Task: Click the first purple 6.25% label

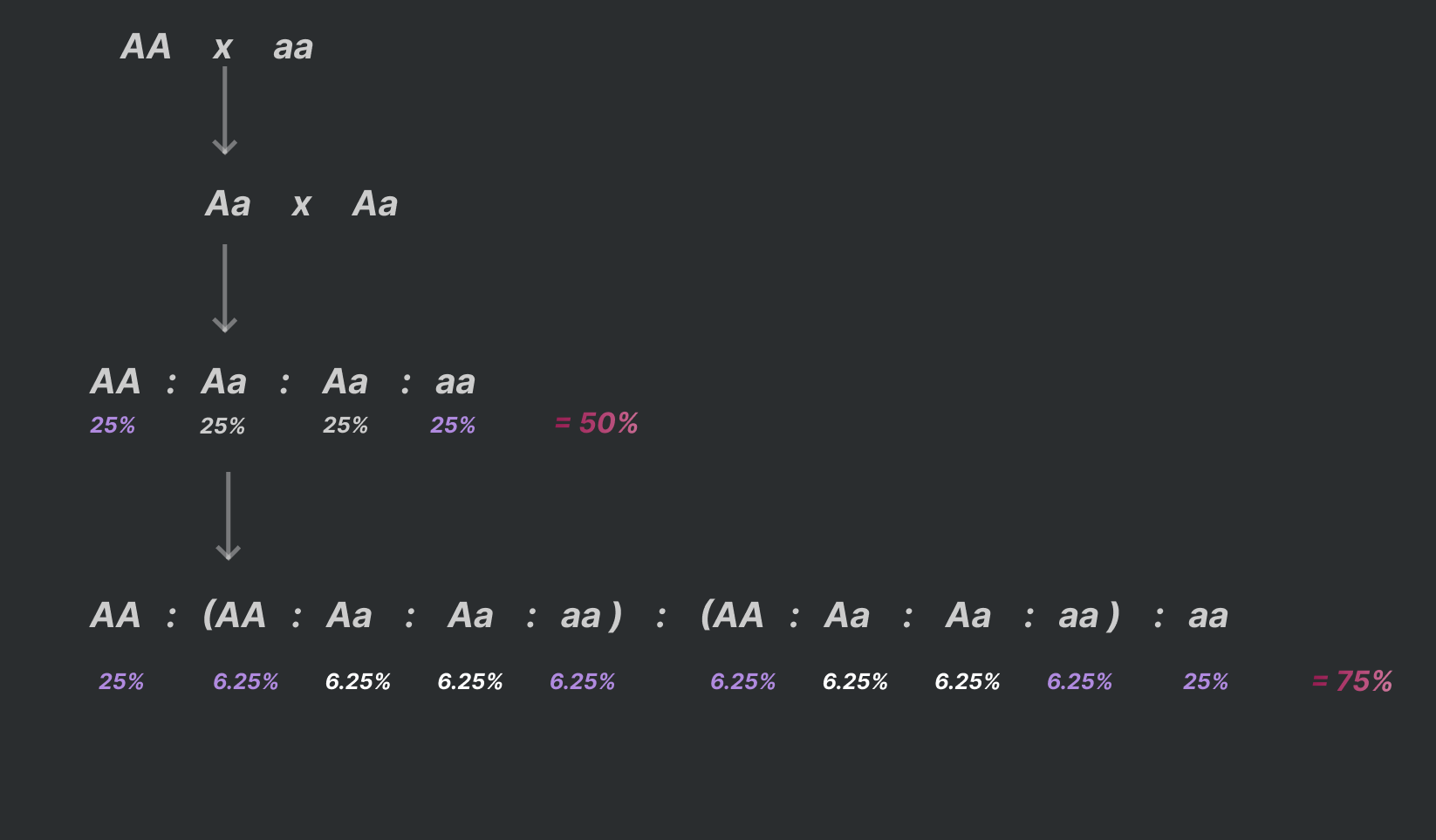Action: (x=246, y=681)
